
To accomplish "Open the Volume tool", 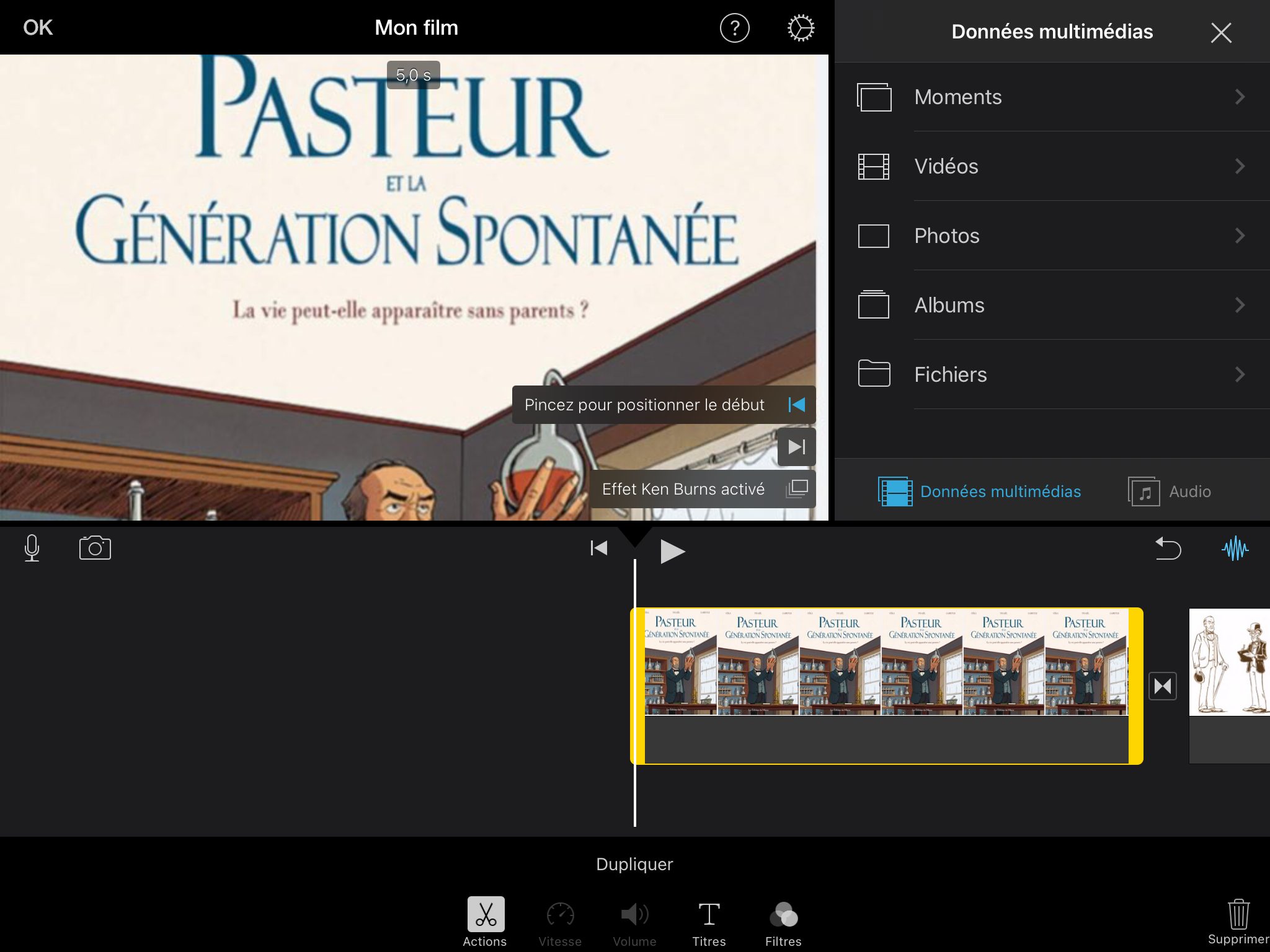I will coord(634,923).
